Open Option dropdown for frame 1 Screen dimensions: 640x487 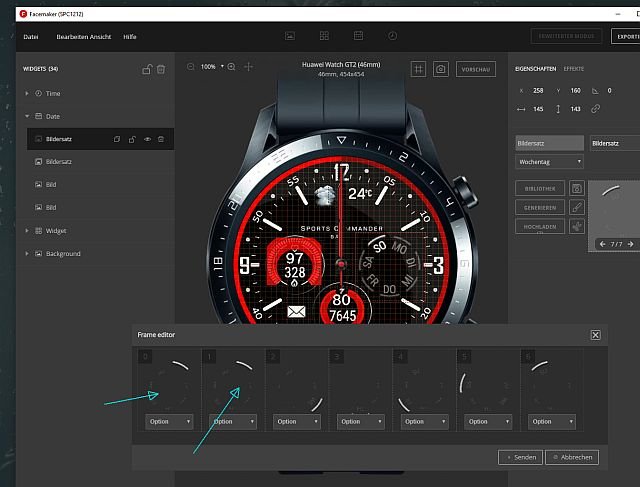[233, 422]
